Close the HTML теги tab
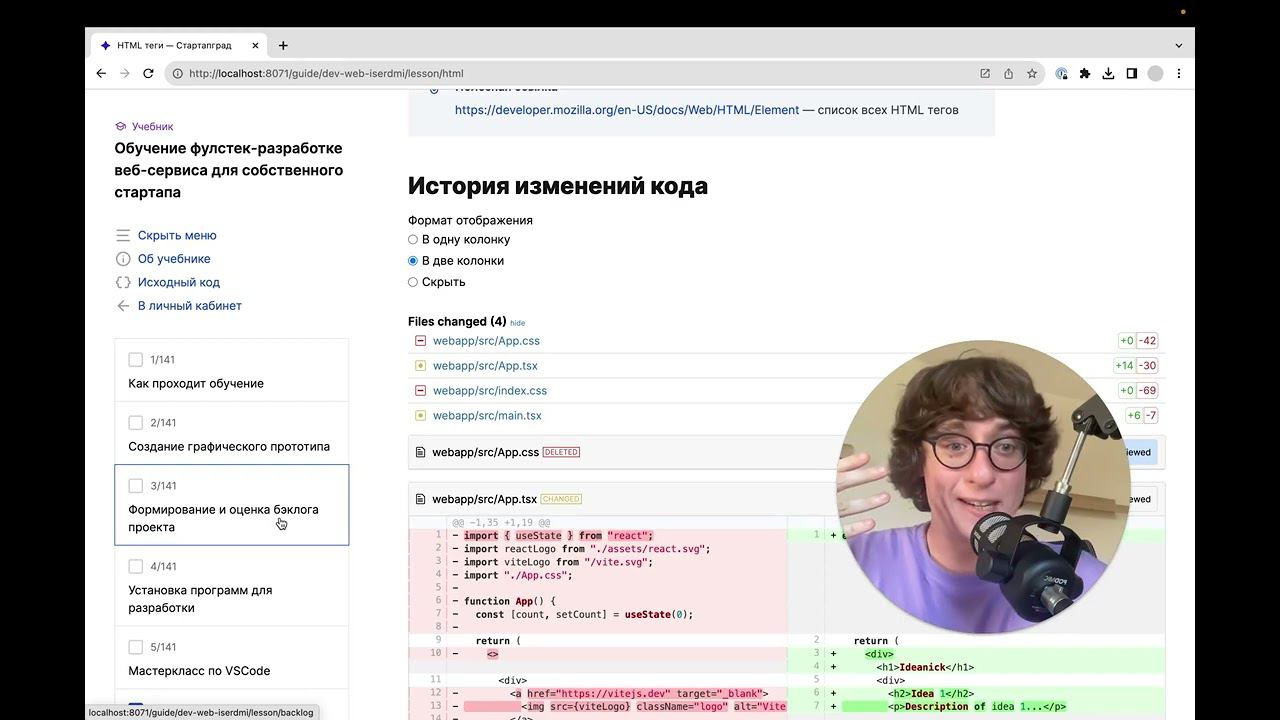The width and height of the screenshot is (1280, 720). pos(256,45)
